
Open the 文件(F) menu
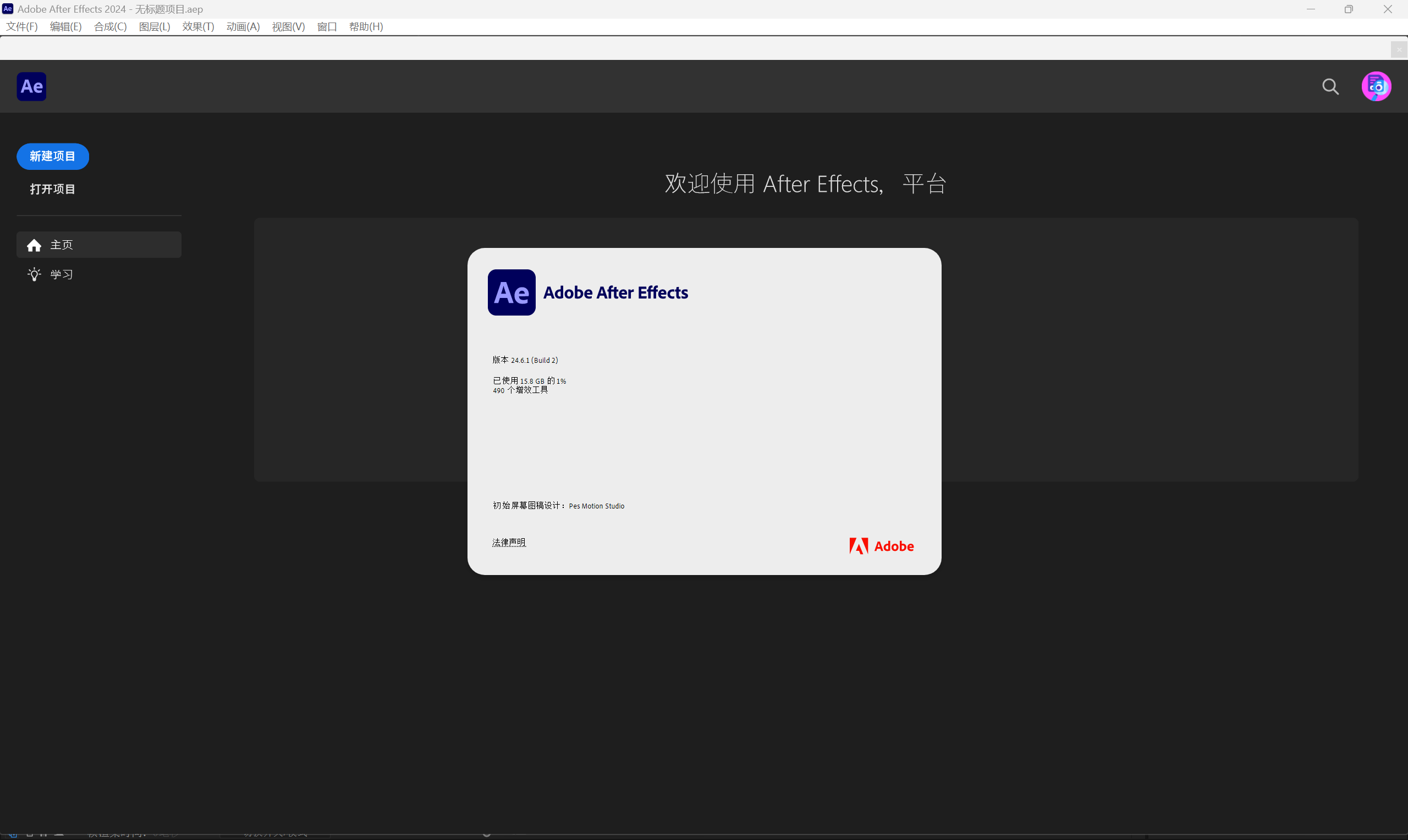pyautogui.click(x=21, y=26)
